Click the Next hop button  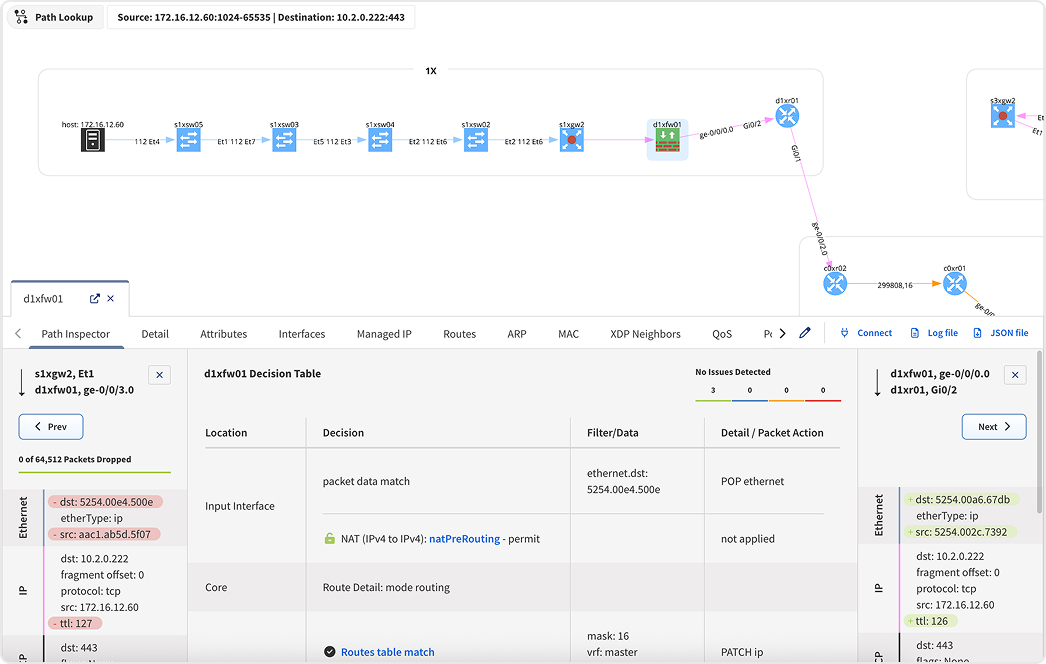click(x=994, y=427)
